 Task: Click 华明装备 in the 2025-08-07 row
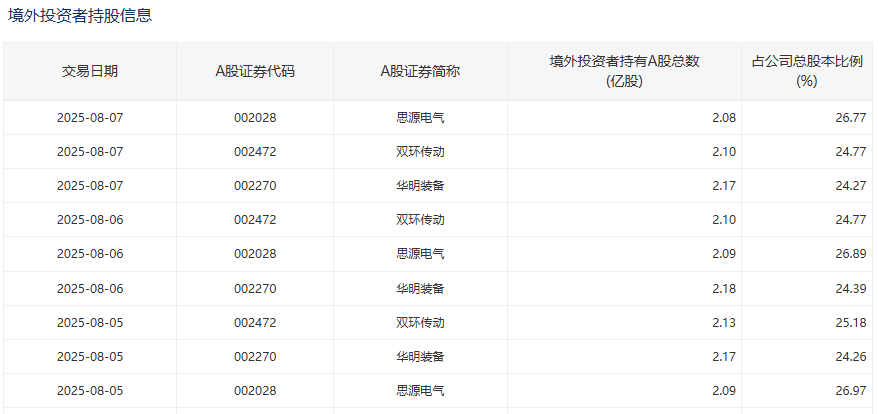point(420,186)
